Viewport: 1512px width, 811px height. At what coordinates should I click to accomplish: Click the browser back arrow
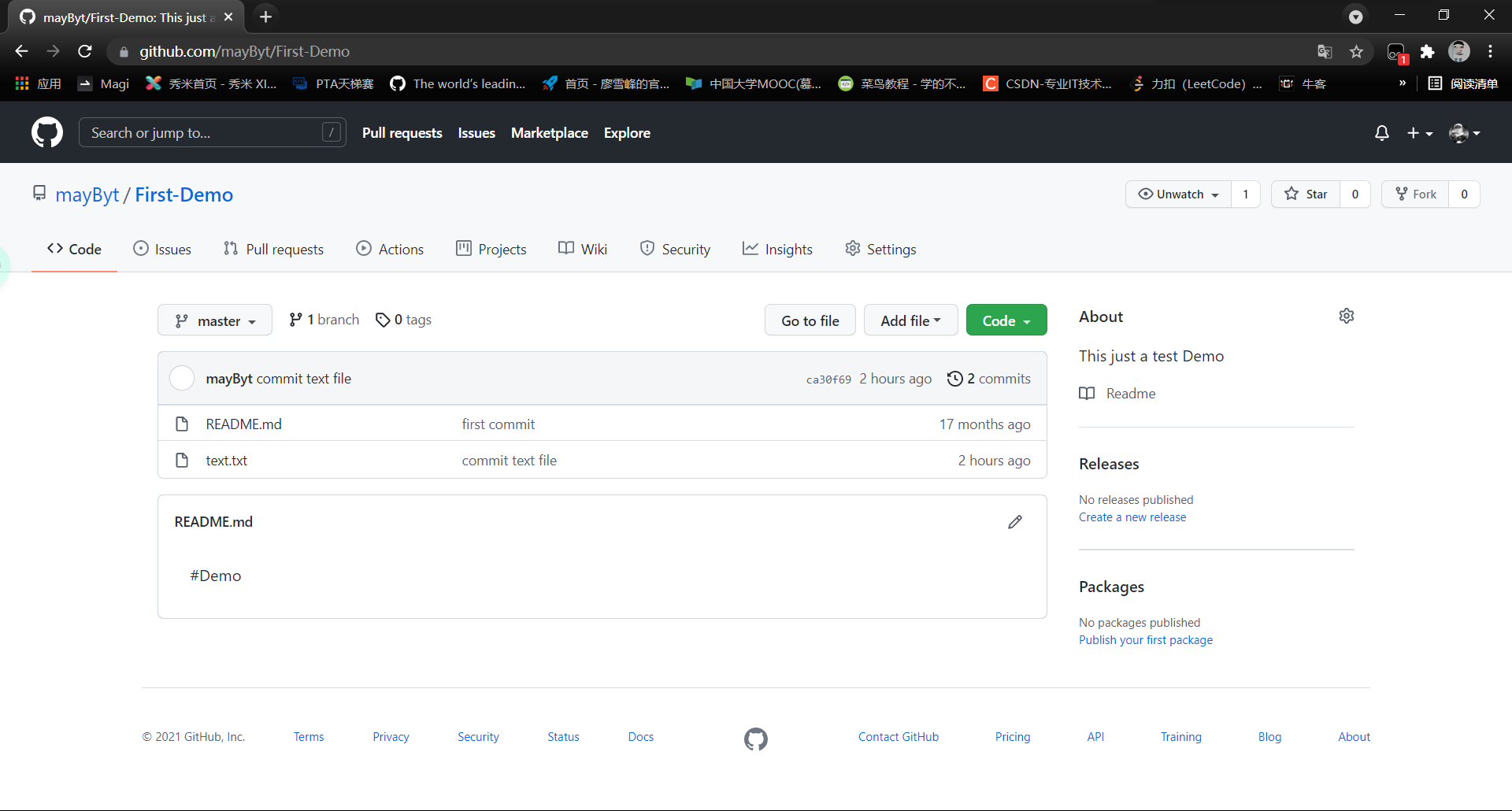pos(21,51)
